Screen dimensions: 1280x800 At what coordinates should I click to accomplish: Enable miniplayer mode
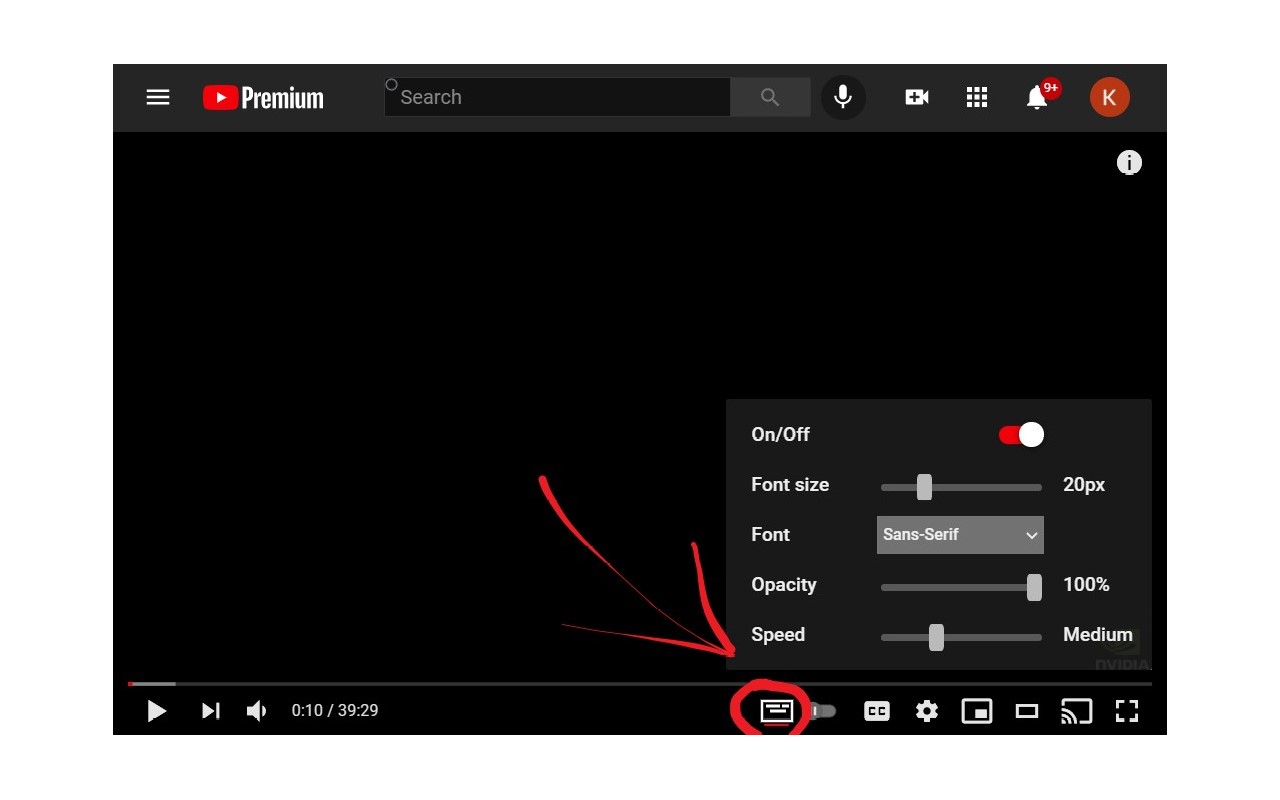click(977, 711)
